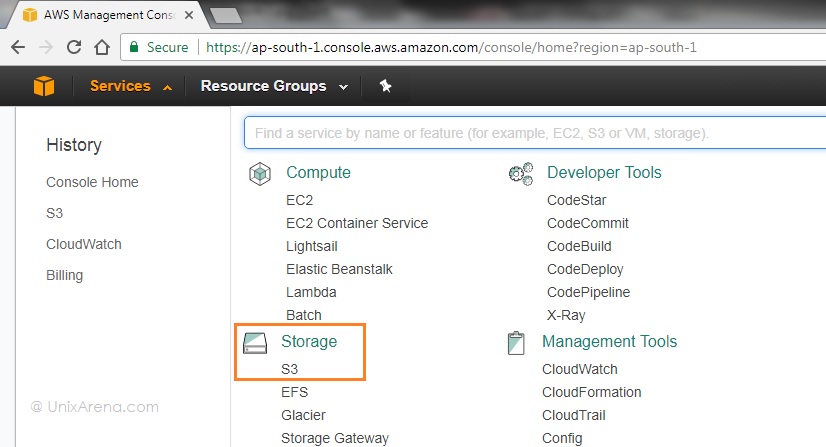This screenshot has width=826, height=447.
Task: Open Elastic Beanstalk service
Action: click(339, 269)
